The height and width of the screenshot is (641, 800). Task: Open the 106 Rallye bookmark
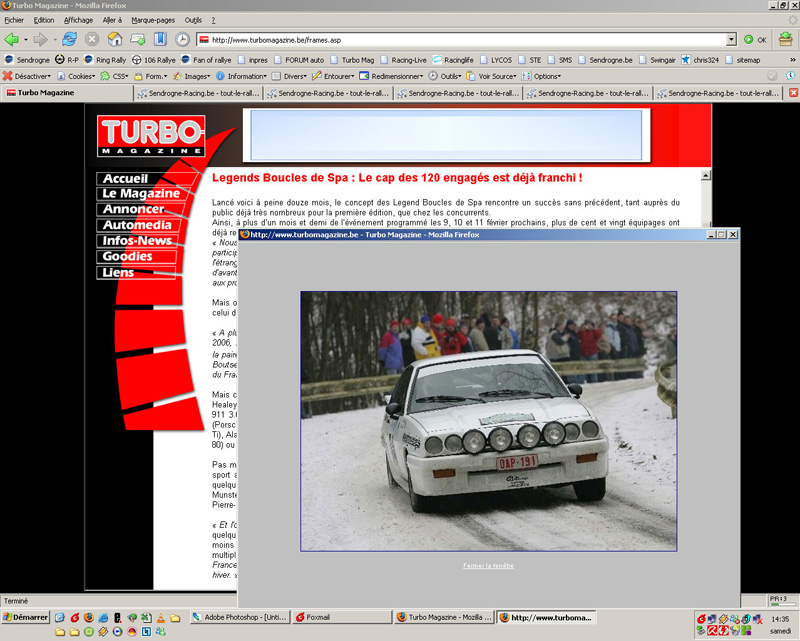[154, 60]
